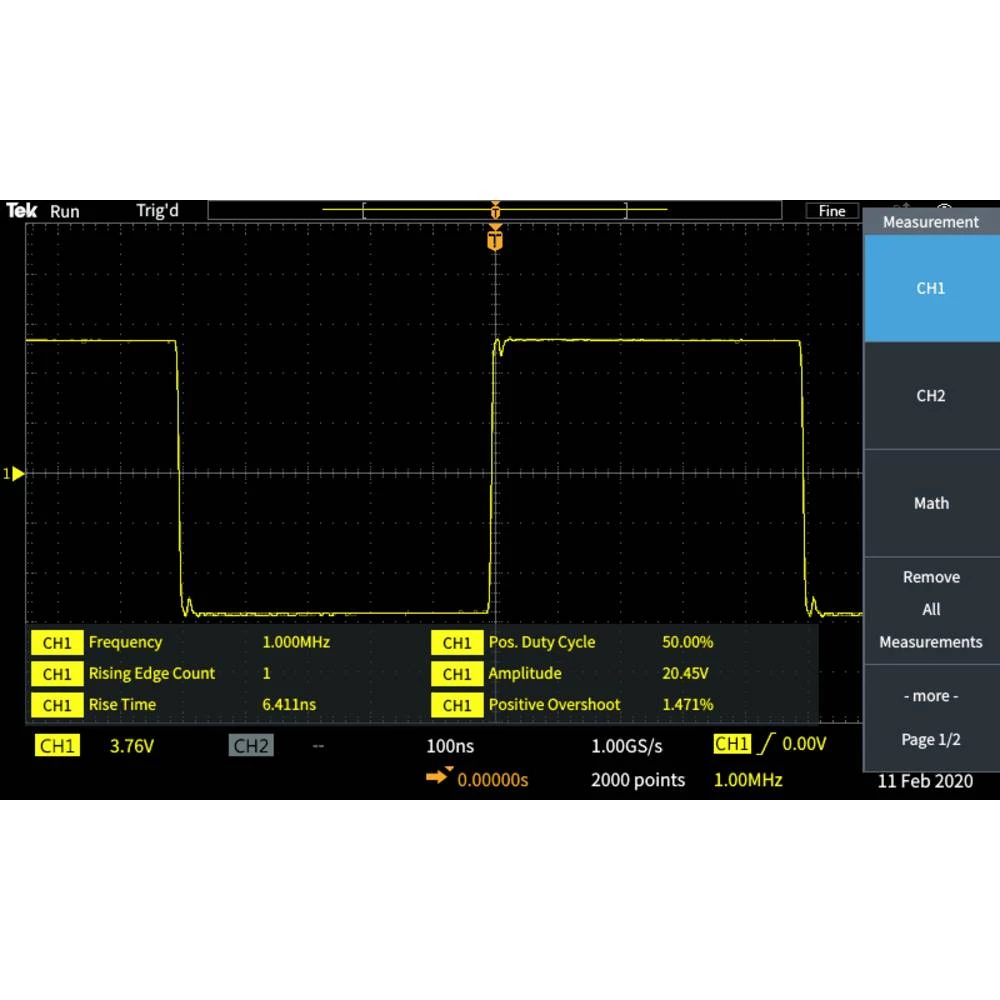The width and height of the screenshot is (1000, 1000).
Task: Click the CH1 badge beside Amplitude
Action: click(x=456, y=674)
